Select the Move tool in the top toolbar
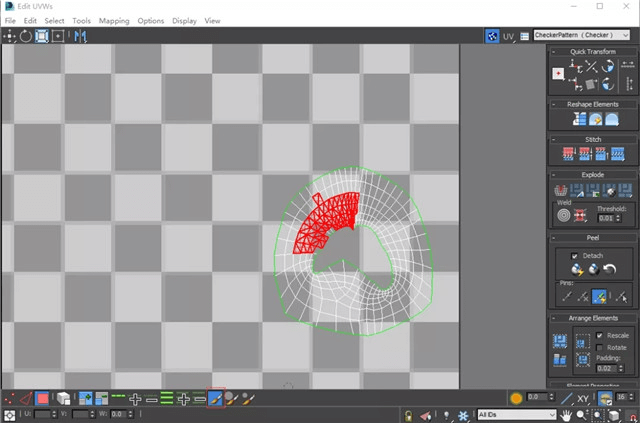640x423 pixels. pyautogui.click(x=9, y=36)
